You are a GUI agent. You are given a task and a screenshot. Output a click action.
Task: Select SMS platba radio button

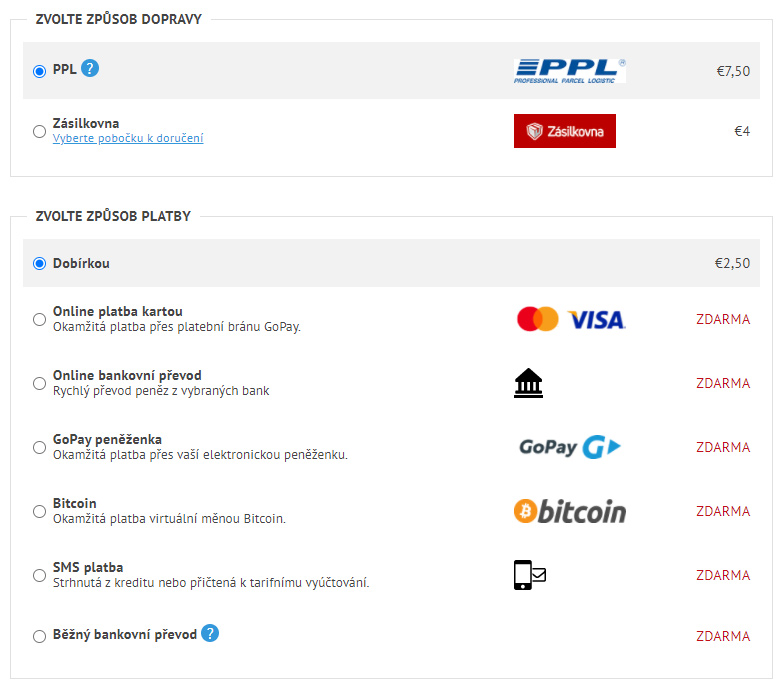point(39,575)
